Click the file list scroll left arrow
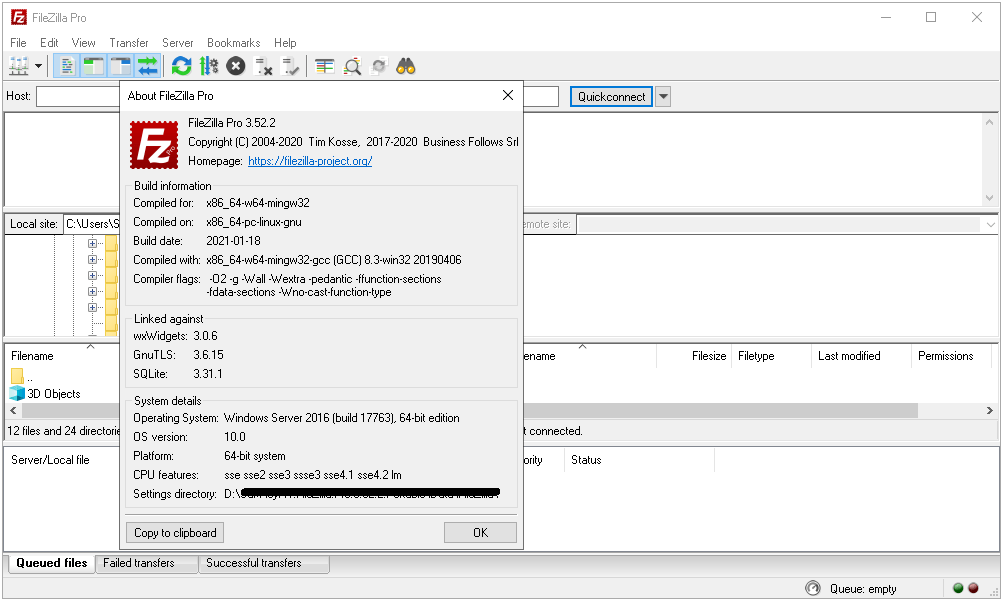This screenshot has height=600, width=1003. [x=13, y=410]
